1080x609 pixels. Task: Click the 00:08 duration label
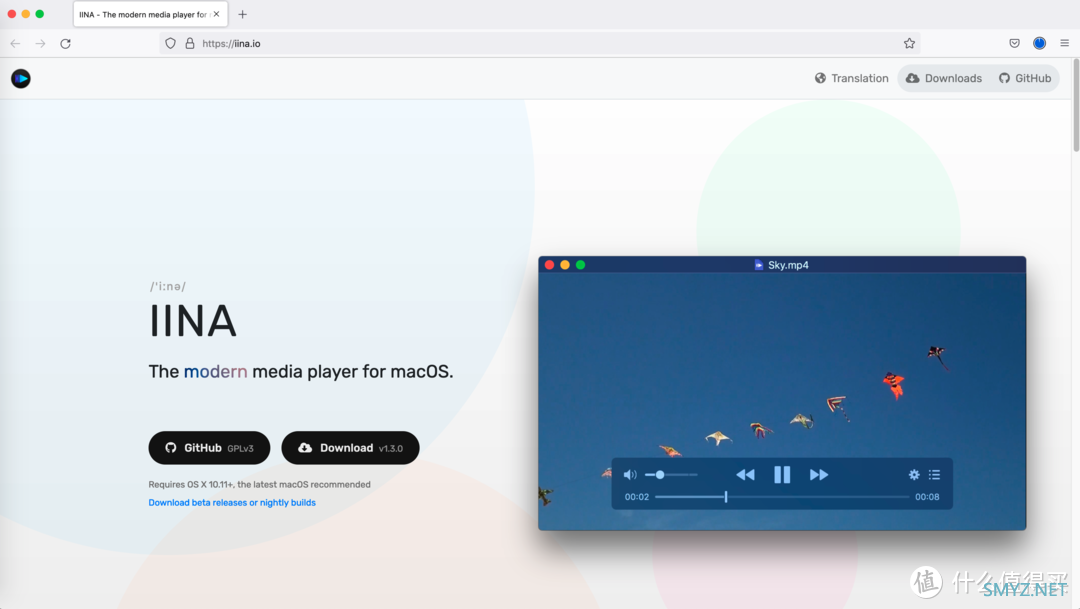927,497
